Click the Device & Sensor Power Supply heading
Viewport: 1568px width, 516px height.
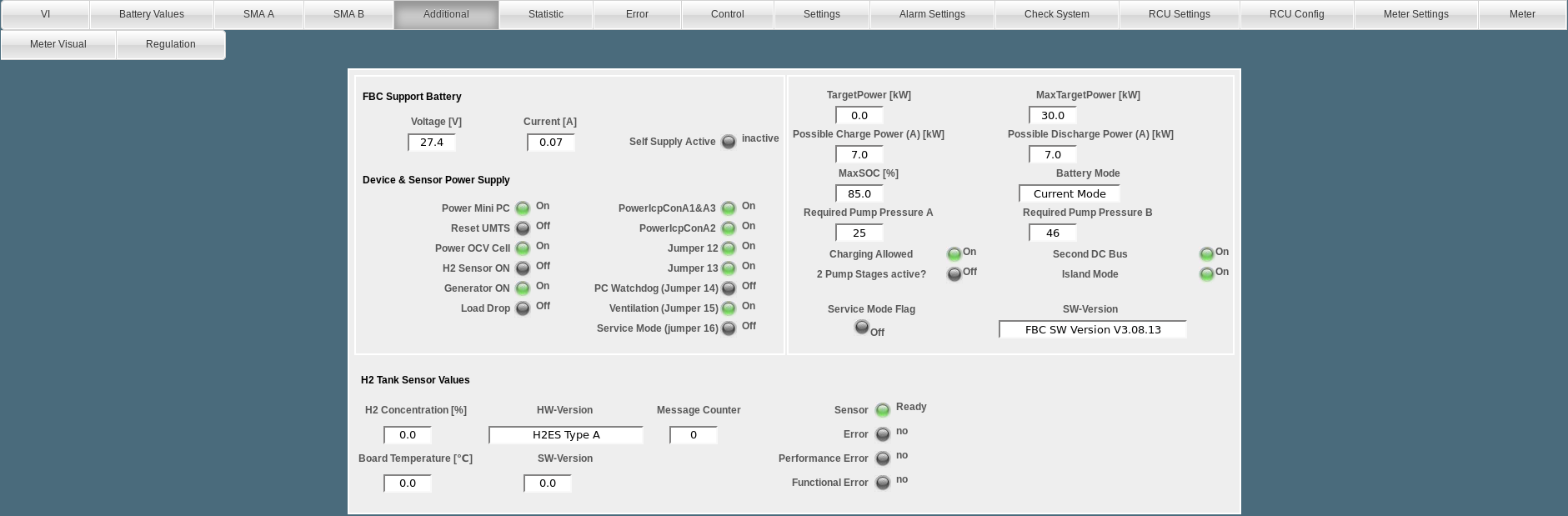[436, 180]
